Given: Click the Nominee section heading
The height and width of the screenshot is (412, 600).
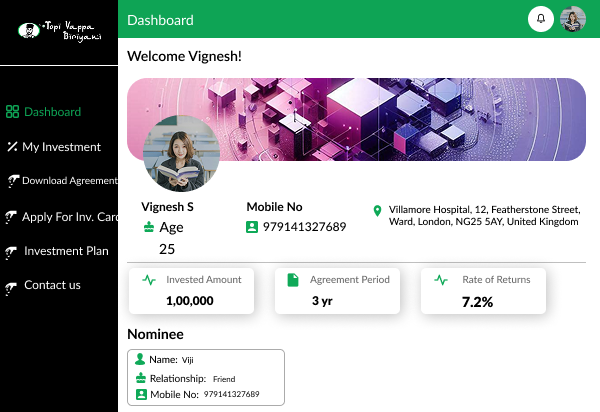Looking at the screenshot, I should coord(155,334).
